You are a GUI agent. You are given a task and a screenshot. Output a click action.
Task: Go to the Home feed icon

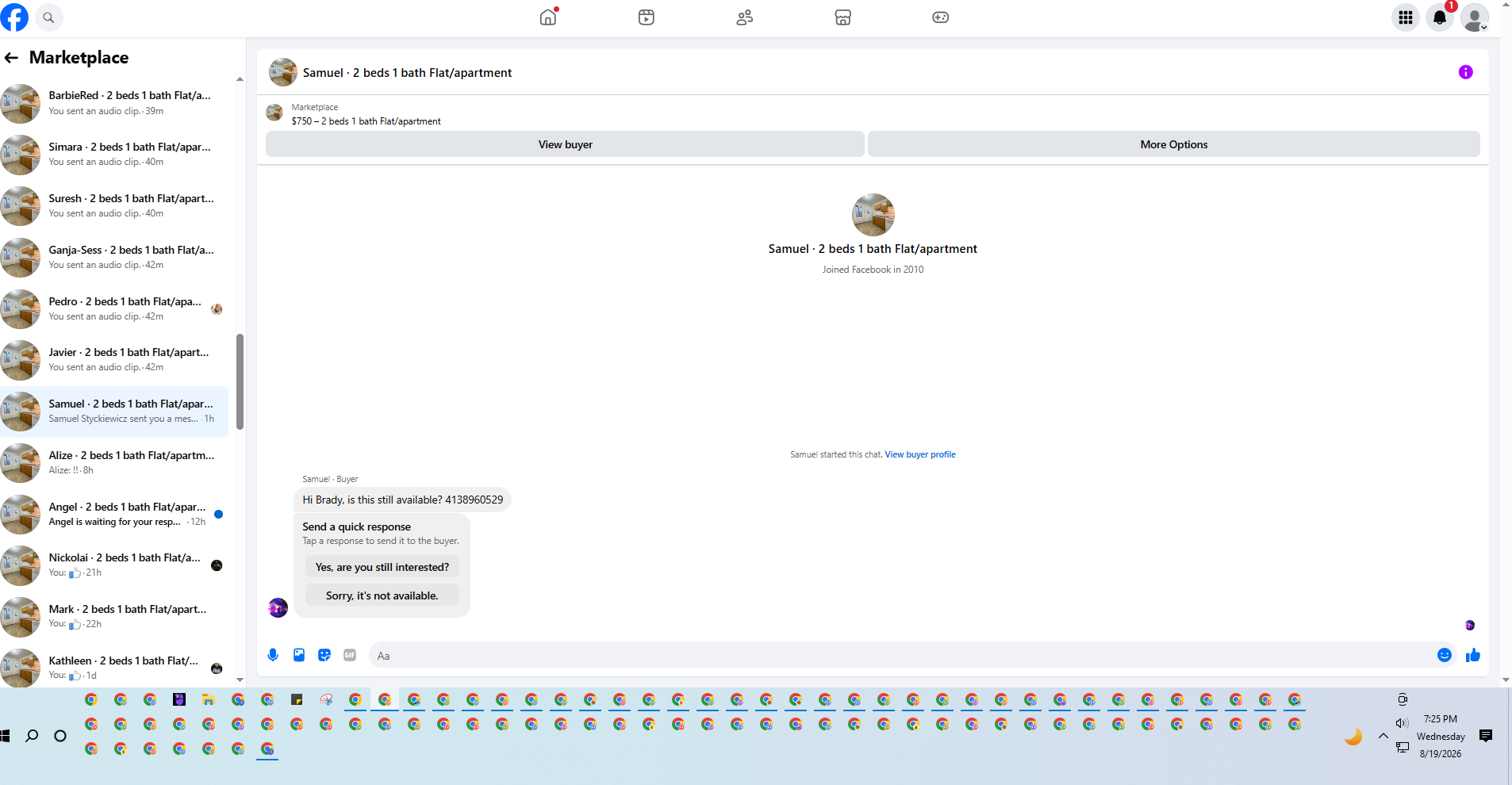pos(548,17)
